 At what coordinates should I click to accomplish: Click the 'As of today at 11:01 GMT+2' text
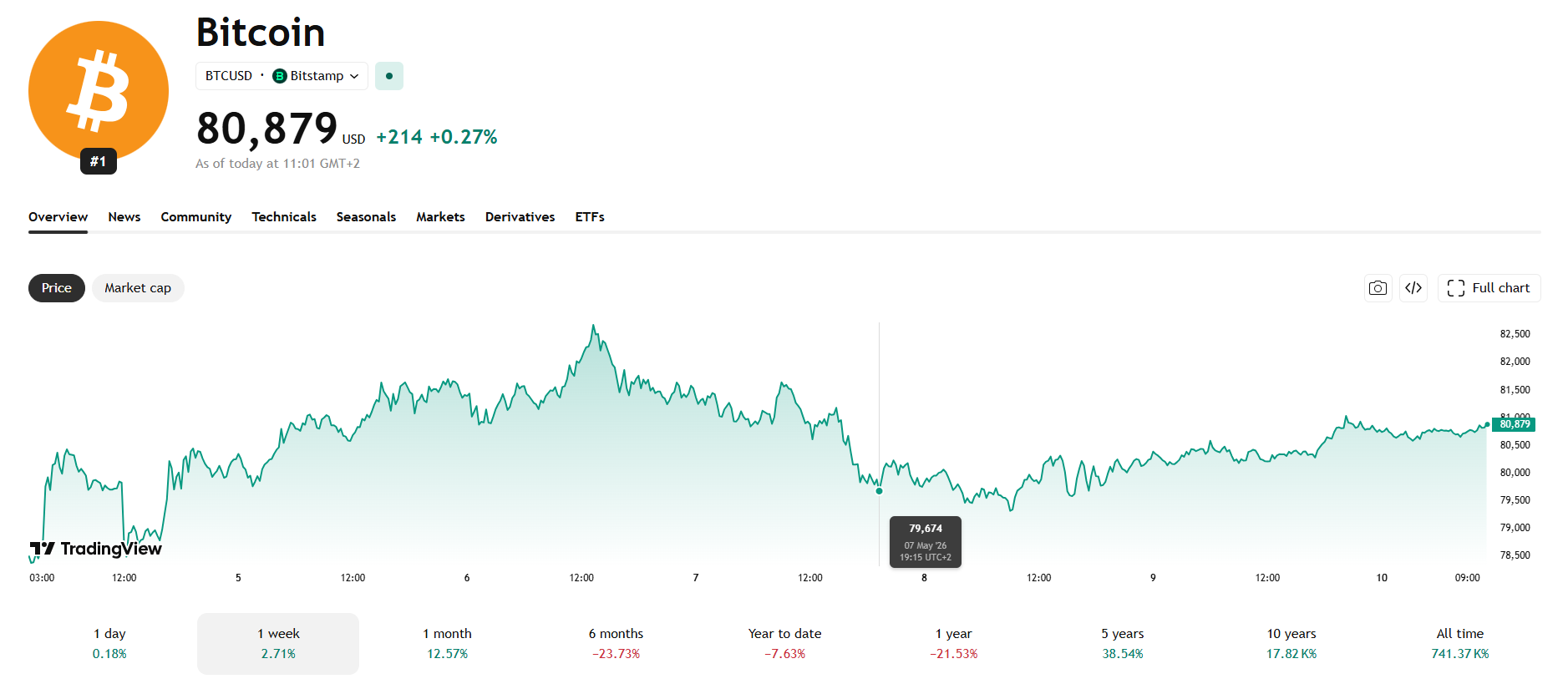[x=277, y=164]
